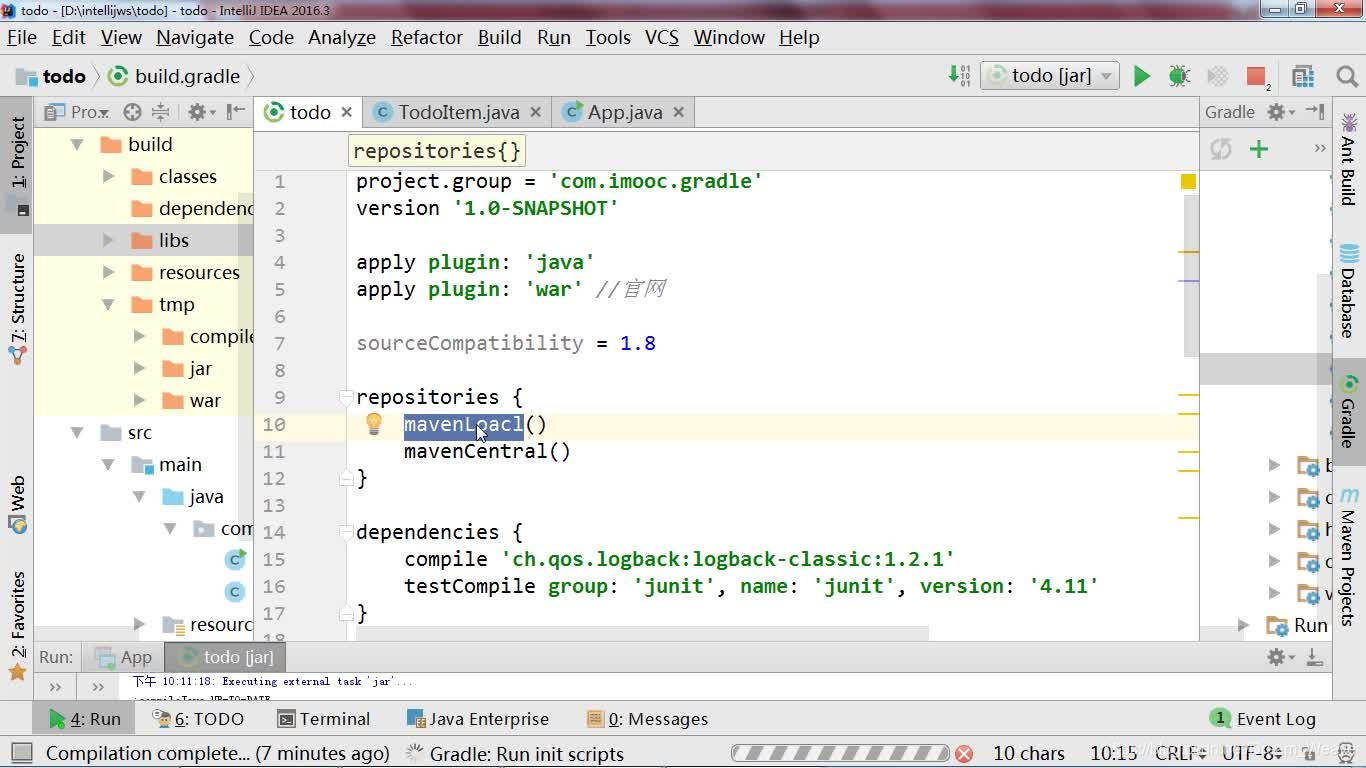Open the Project view selector dropdown
The image size is (1366, 768).
77,112
